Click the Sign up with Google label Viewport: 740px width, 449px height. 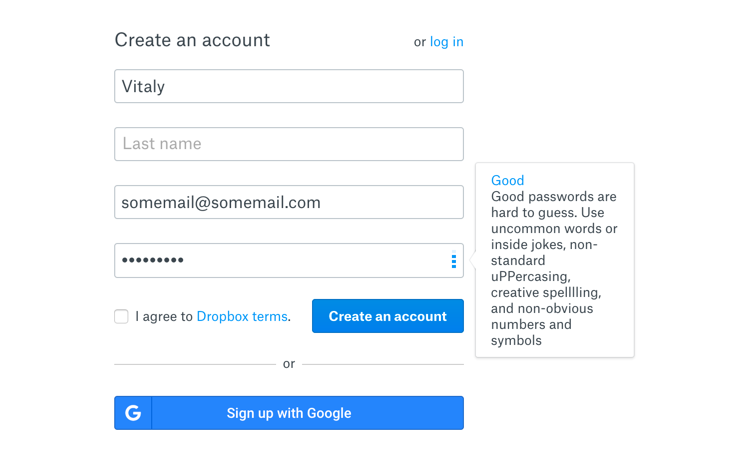coord(289,413)
